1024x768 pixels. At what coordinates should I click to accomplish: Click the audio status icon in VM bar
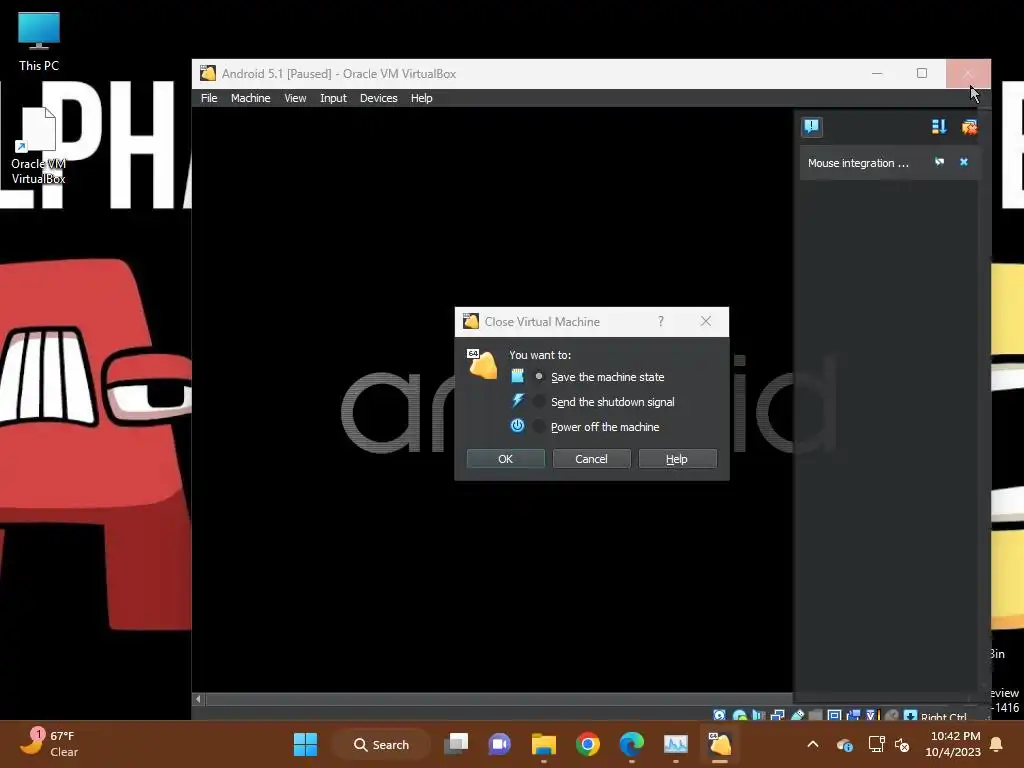(x=759, y=715)
